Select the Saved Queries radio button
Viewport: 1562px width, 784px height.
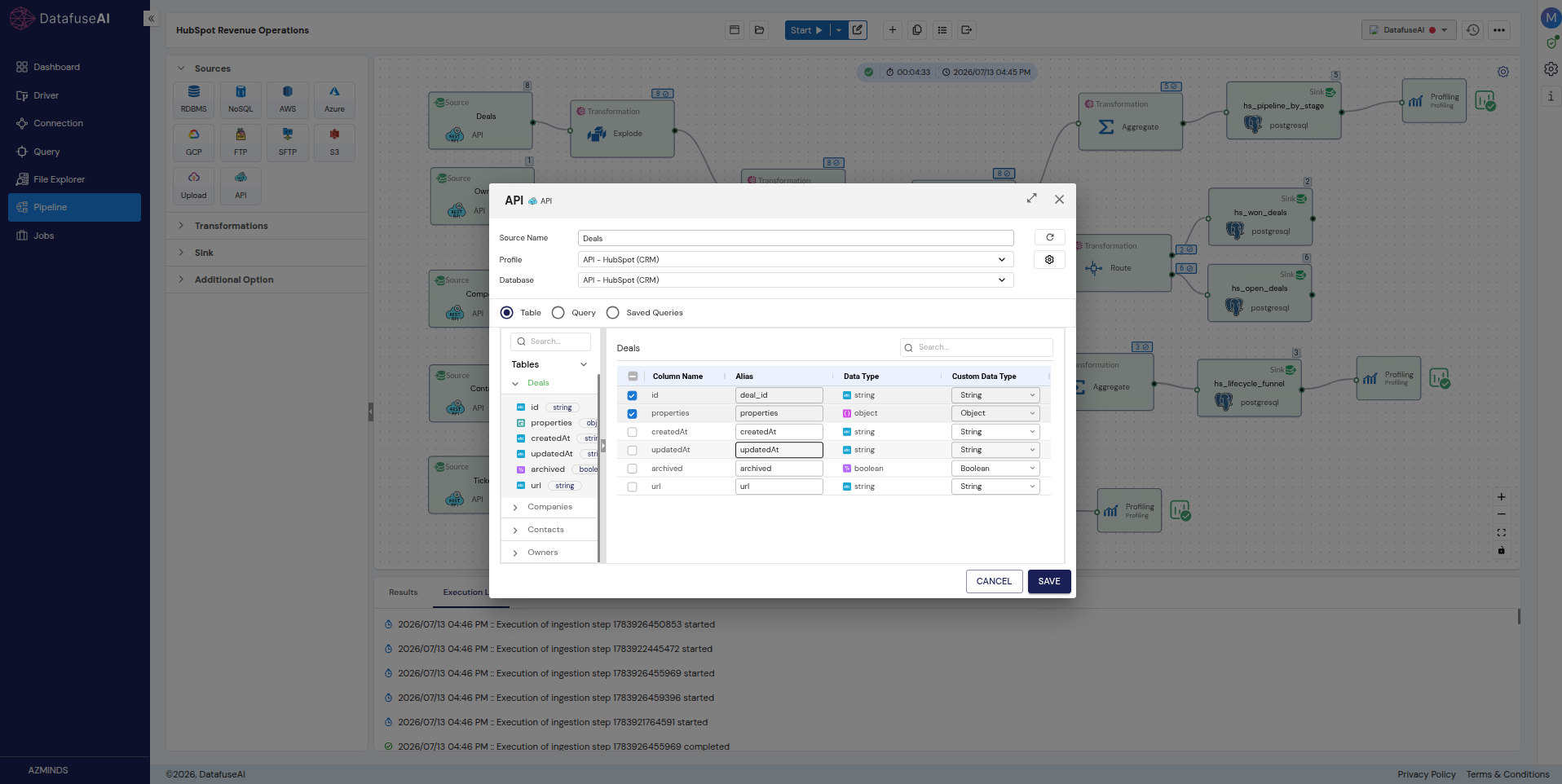click(613, 313)
